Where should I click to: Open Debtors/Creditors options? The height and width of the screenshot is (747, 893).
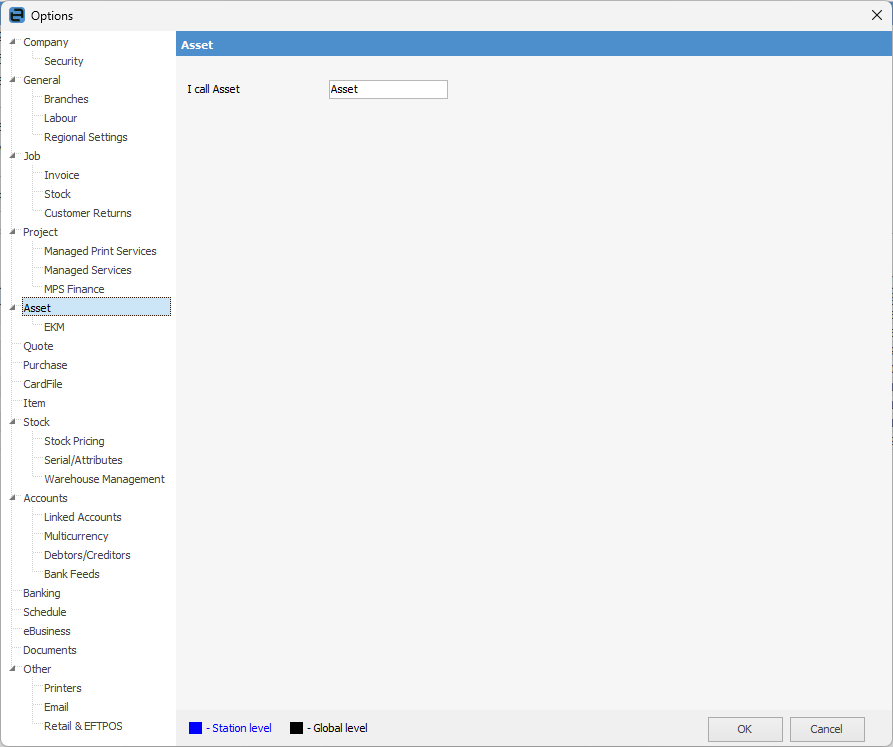click(x=87, y=555)
